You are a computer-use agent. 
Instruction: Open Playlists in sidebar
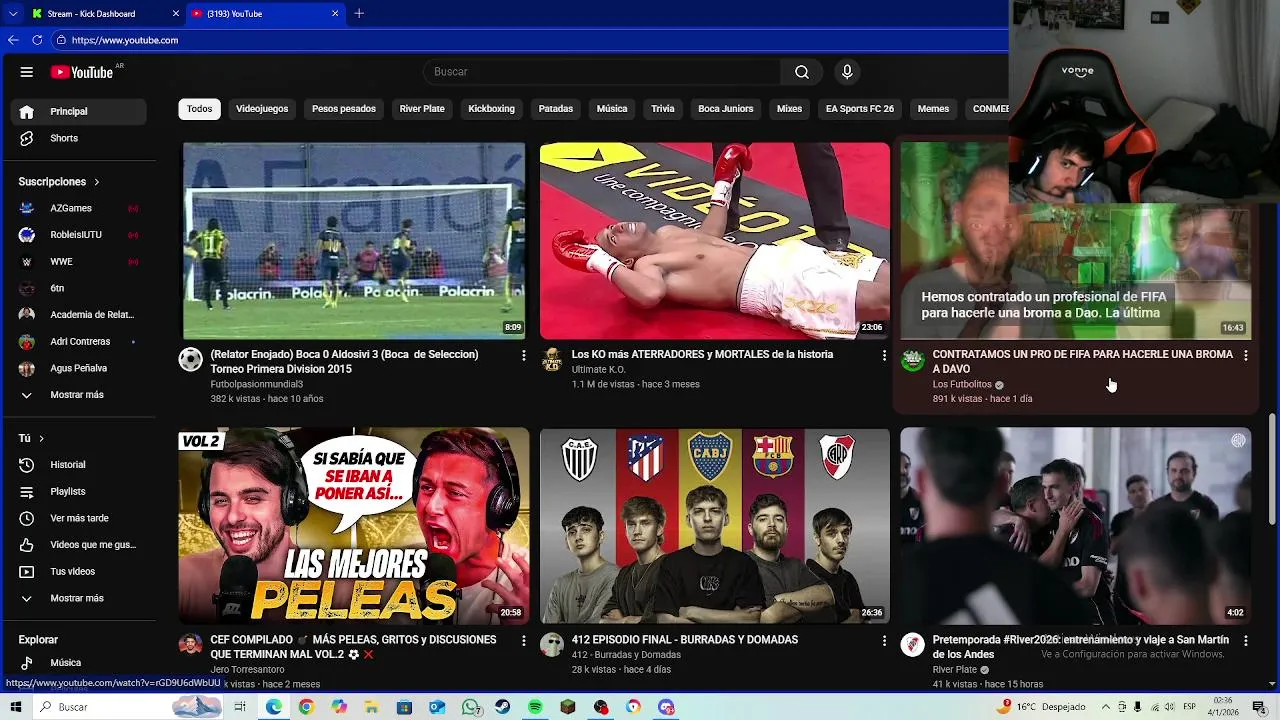click(x=78, y=492)
